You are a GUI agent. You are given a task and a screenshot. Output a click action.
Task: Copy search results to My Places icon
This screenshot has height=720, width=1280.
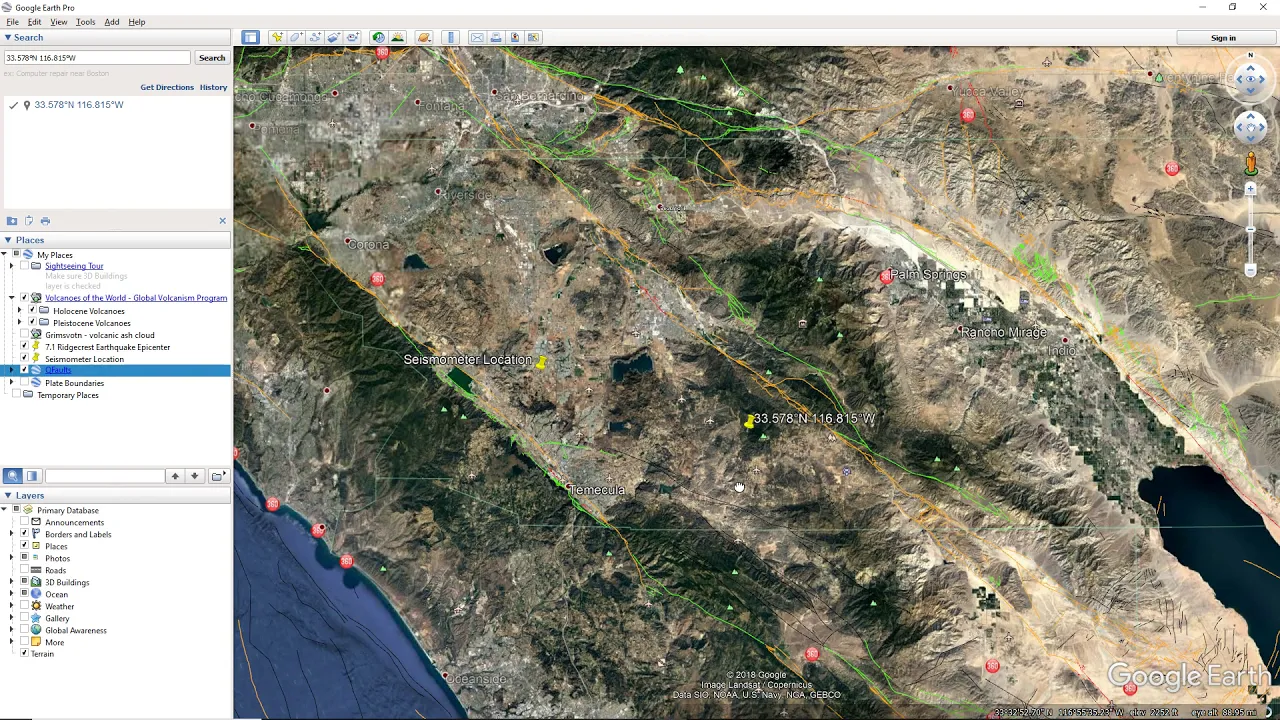click(x=28, y=220)
